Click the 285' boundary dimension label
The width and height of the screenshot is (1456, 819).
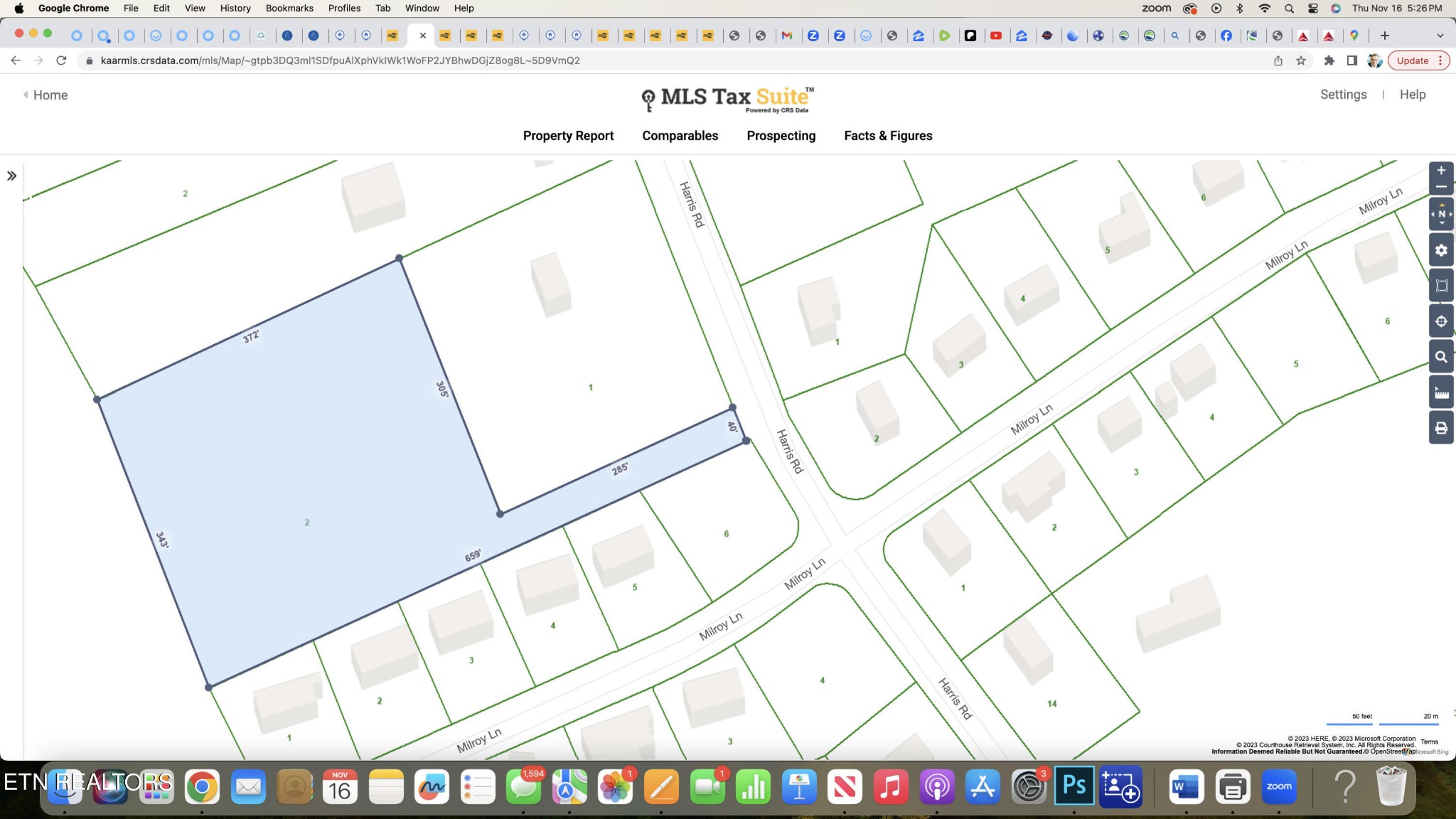[620, 469]
